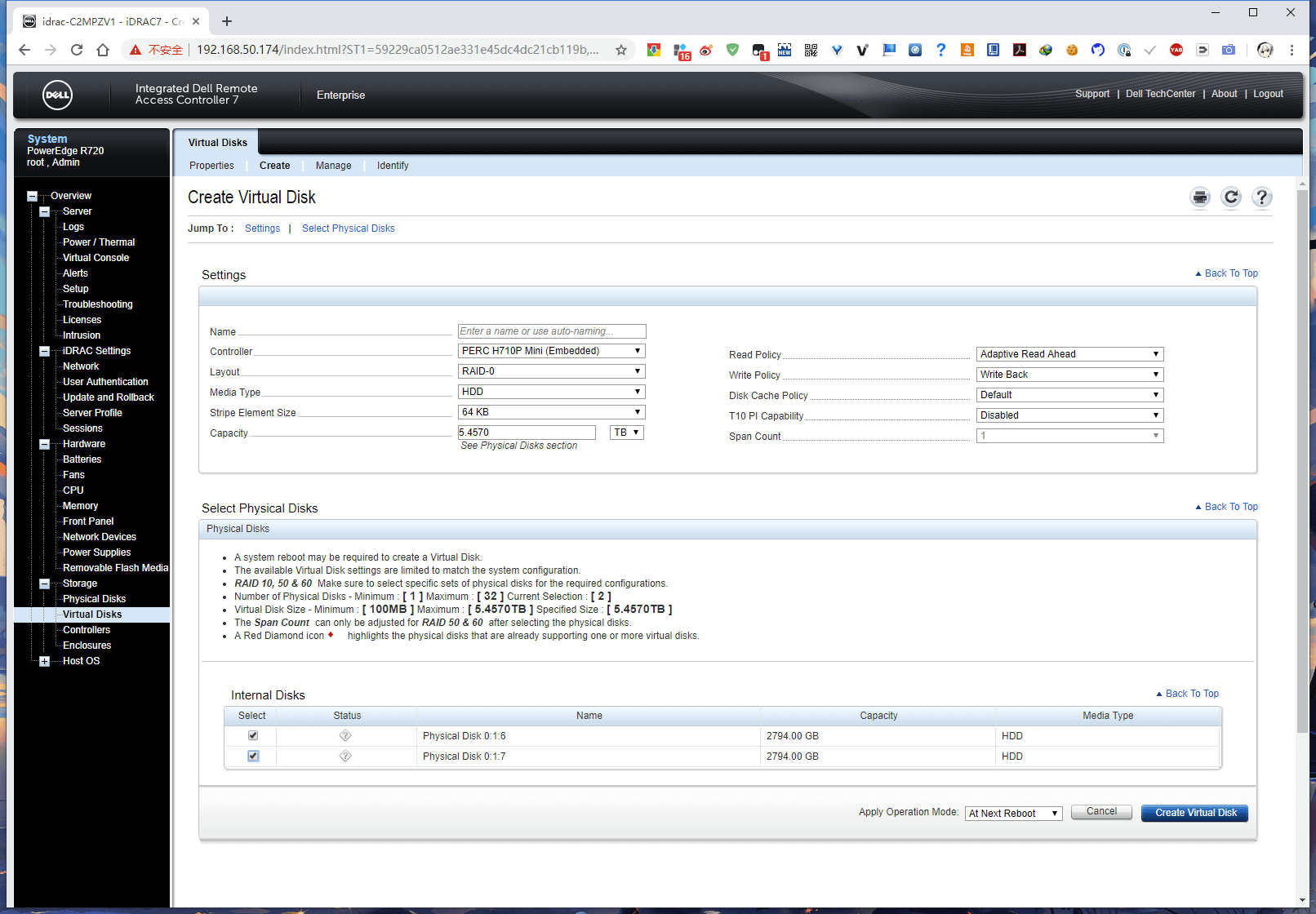Click the browser back arrow
The height and width of the screenshot is (914, 1316).
(24, 50)
